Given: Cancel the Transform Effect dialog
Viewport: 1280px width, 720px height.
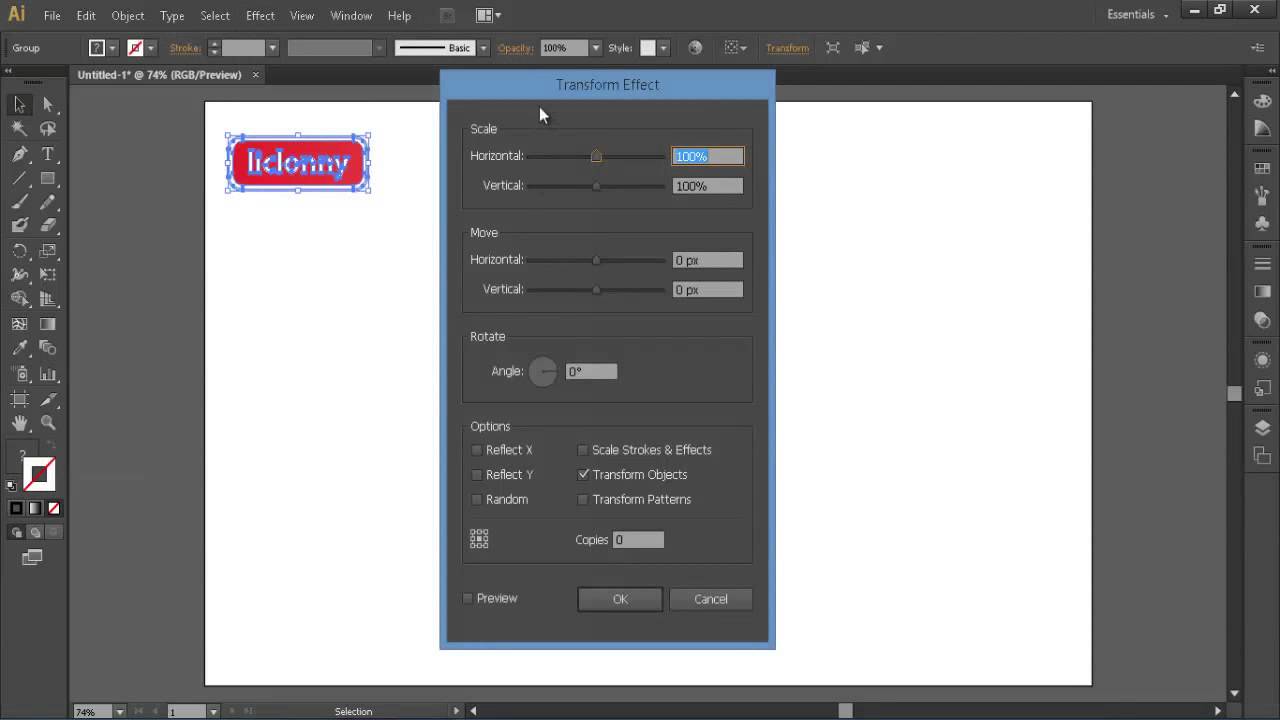Looking at the screenshot, I should 711,599.
